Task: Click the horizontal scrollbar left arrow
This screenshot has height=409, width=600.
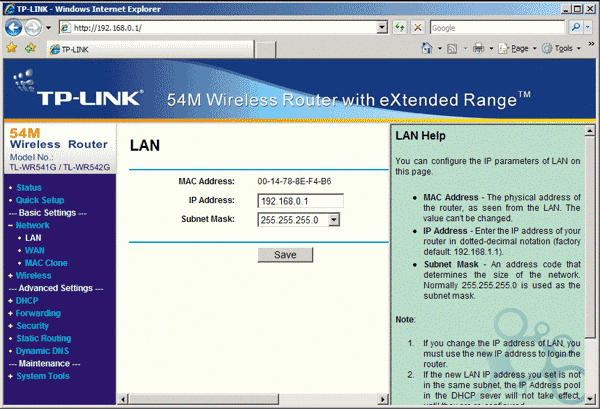Action: 123,399
